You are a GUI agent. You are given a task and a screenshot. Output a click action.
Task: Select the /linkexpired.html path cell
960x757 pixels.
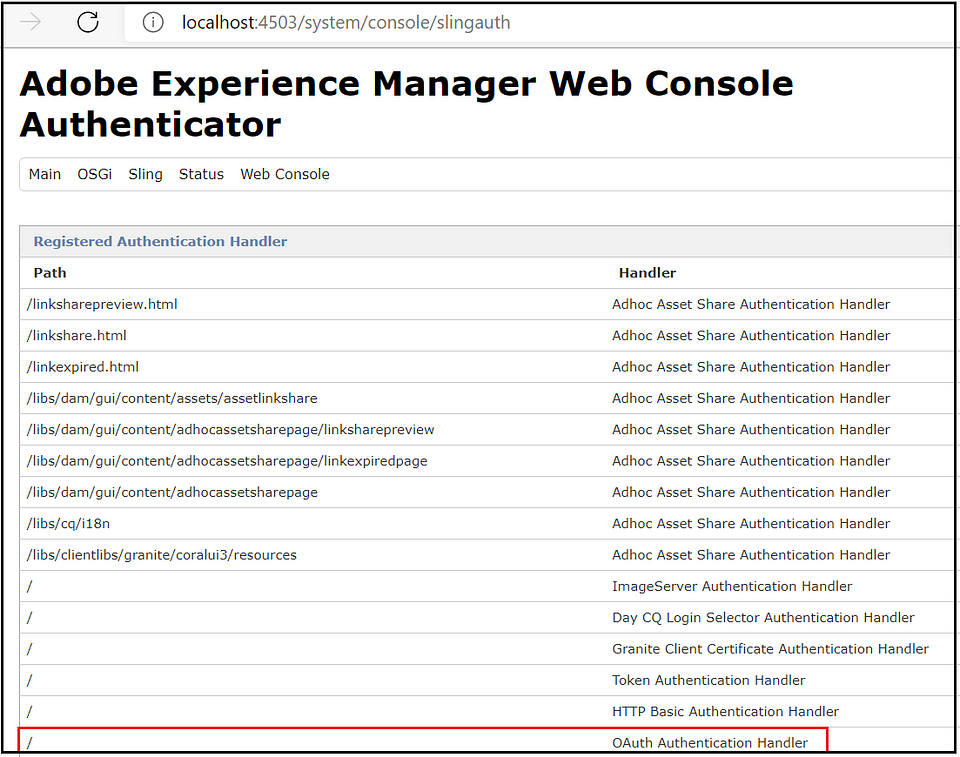83,367
